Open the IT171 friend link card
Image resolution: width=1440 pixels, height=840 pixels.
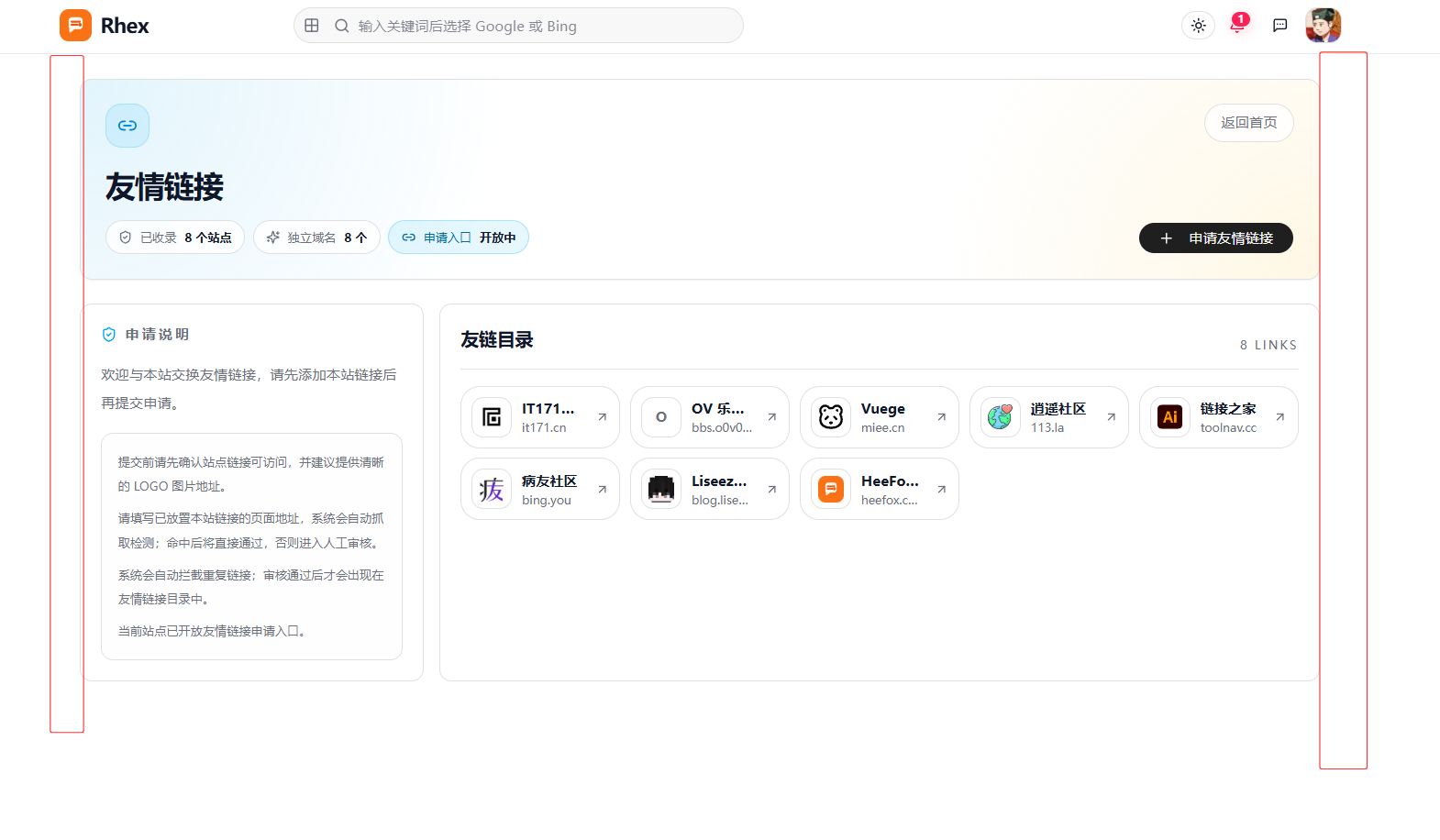tap(540, 417)
